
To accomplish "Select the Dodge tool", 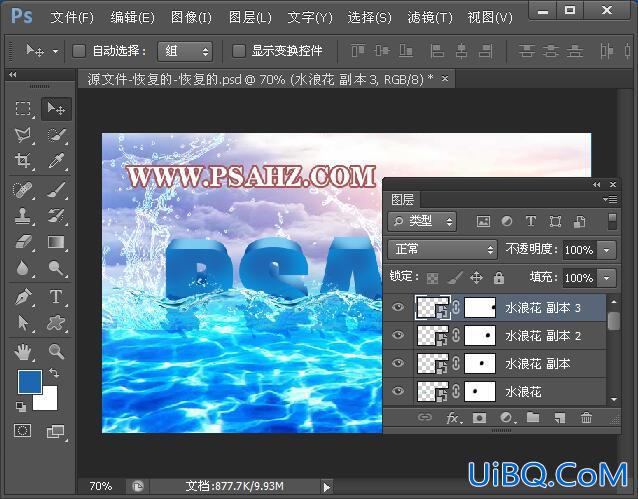I will (56, 268).
